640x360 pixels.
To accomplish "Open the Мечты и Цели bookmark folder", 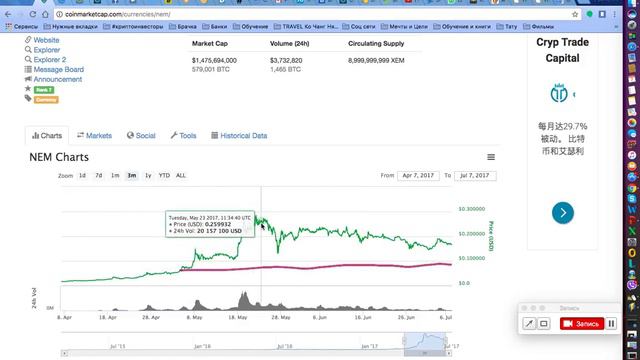I will click(x=404, y=27).
